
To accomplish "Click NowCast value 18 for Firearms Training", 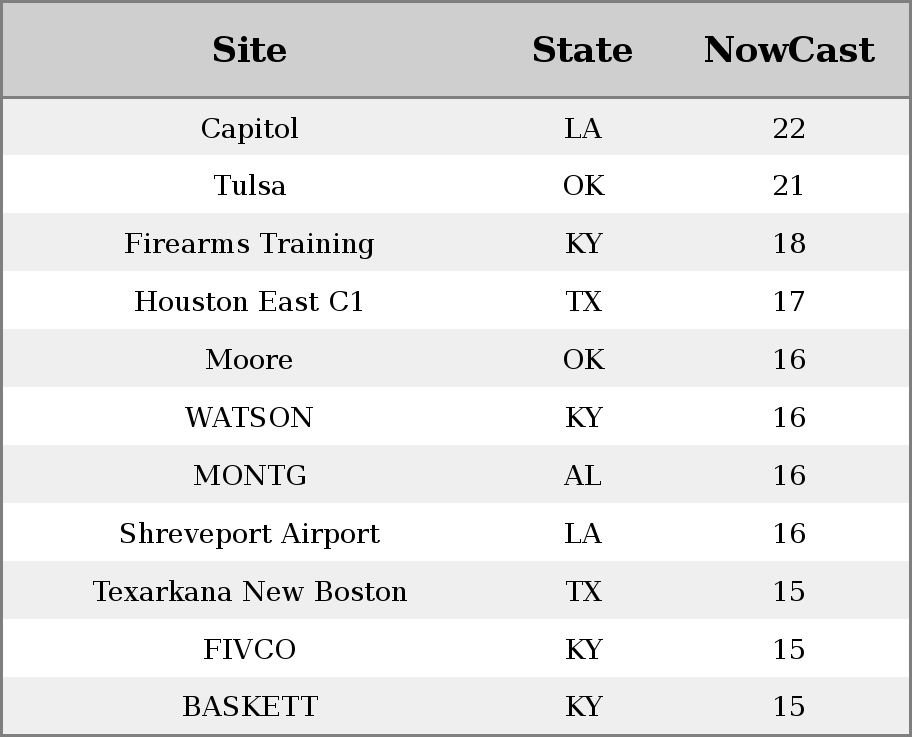I will [x=789, y=243].
